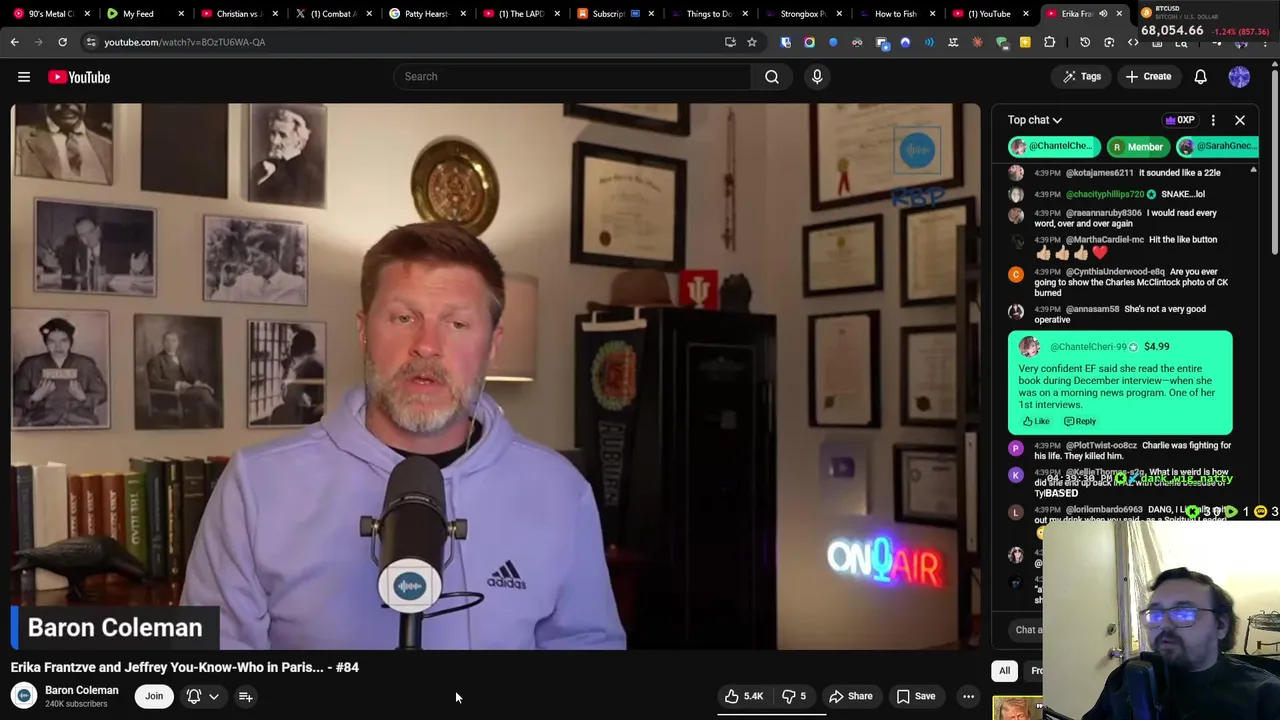The height and width of the screenshot is (720, 1280).
Task: Click the code brackets icon in toolbar
Action: point(1133,42)
